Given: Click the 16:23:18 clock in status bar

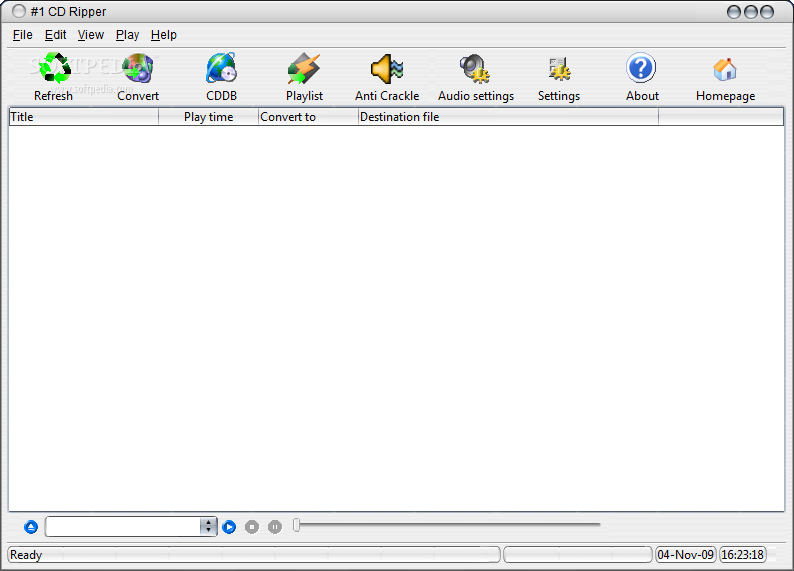Looking at the screenshot, I should click(742, 555).
